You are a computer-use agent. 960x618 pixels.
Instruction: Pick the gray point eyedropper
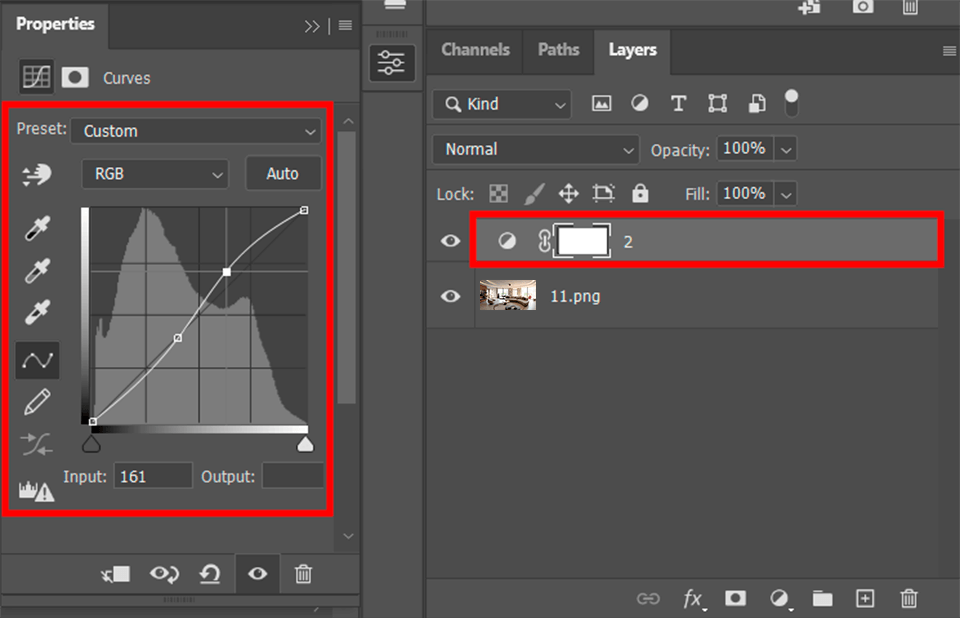[x=37, y=270]
